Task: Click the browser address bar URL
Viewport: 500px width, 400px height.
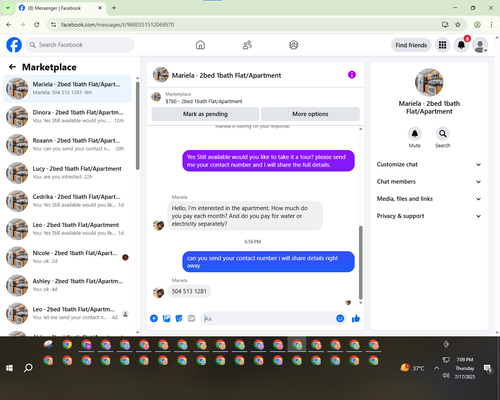Action: coord(117,25)
